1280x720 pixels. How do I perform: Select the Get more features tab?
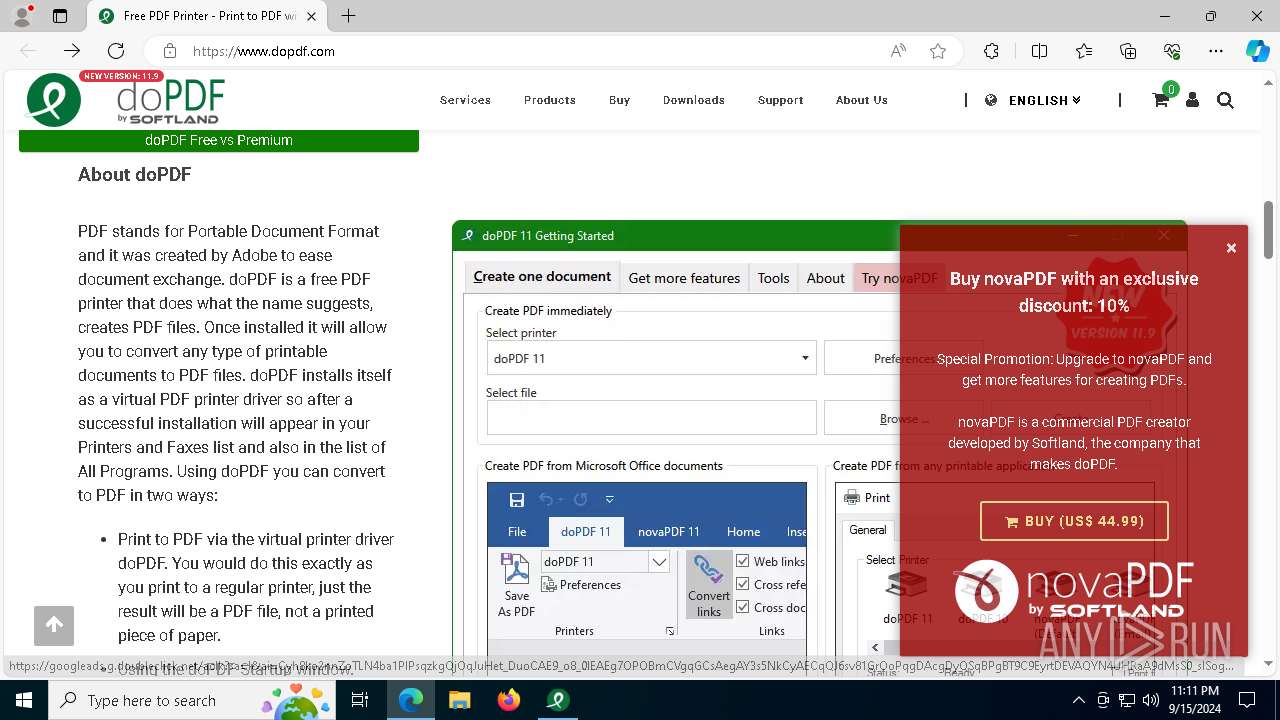684,278
